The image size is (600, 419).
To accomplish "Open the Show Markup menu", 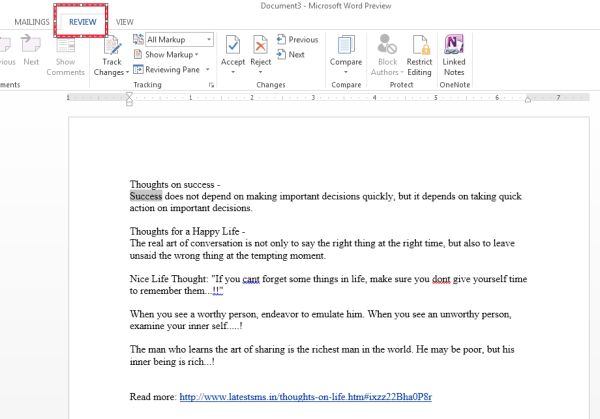I will click(166, 54).
